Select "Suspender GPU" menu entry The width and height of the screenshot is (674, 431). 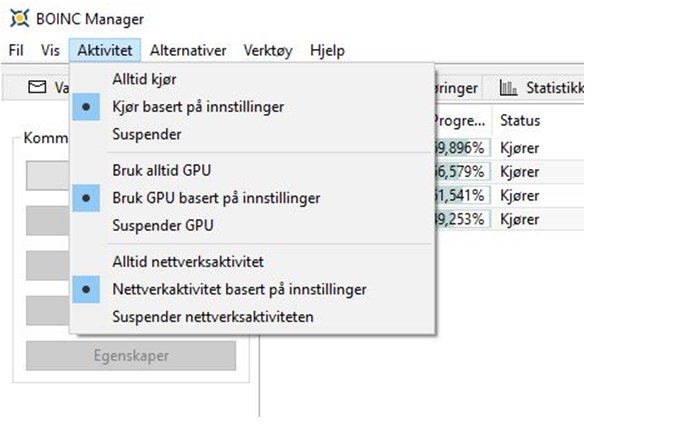[162, 225]
